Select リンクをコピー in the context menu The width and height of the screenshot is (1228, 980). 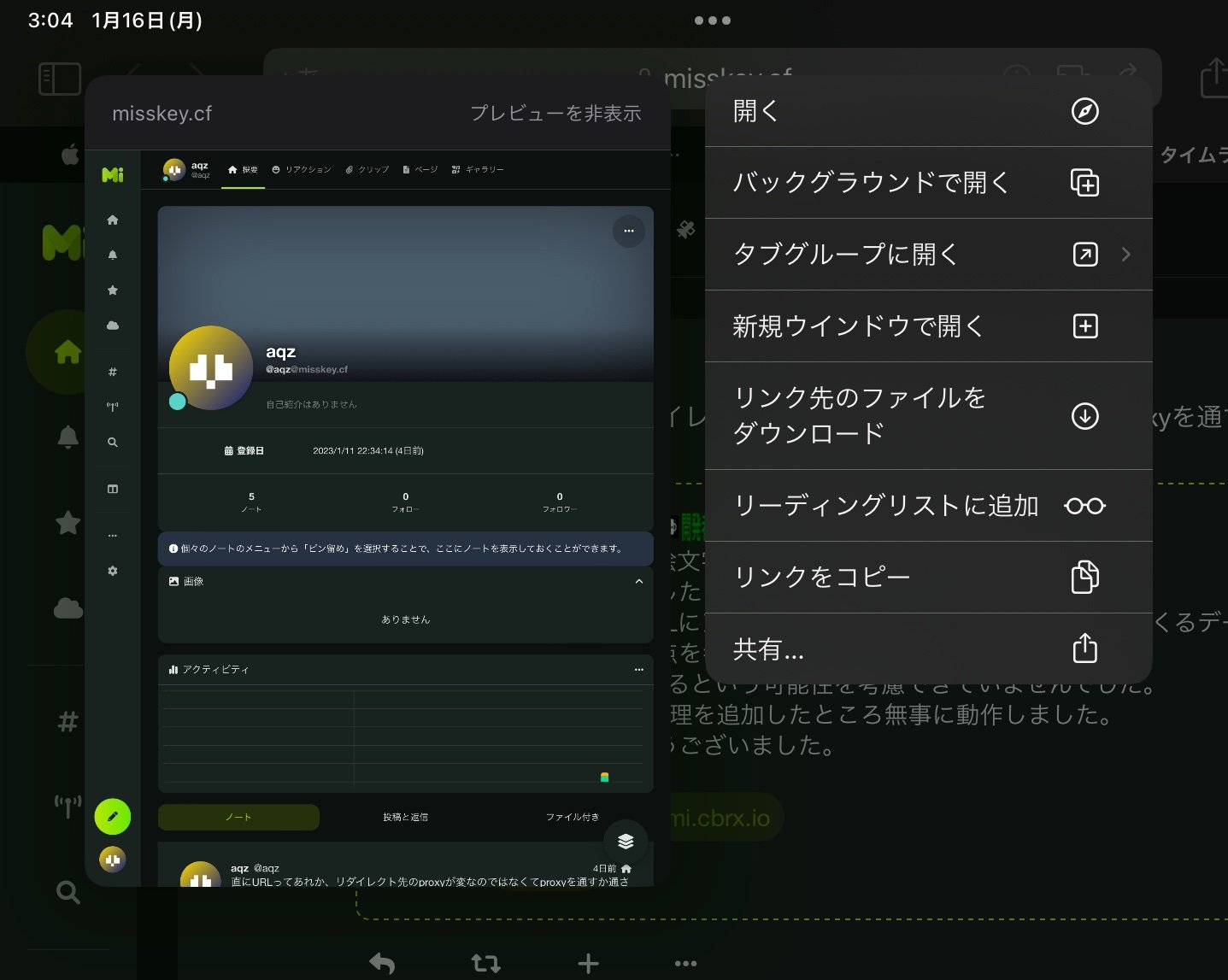(x=821, y=577)
